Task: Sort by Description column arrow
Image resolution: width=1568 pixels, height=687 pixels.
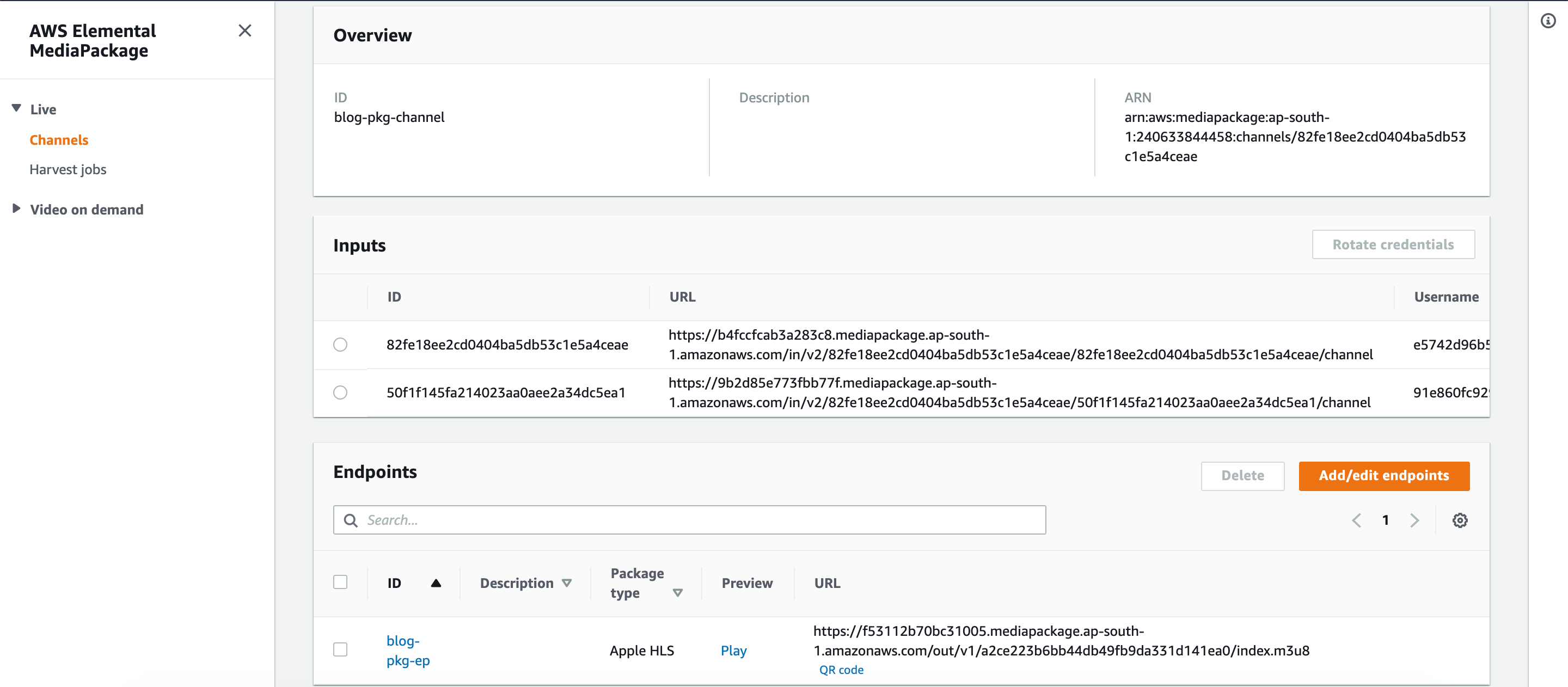Action: tap(567, 583)
